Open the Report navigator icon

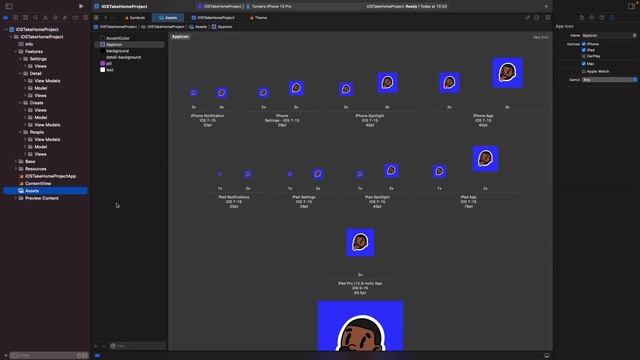(x=85, y=18)
